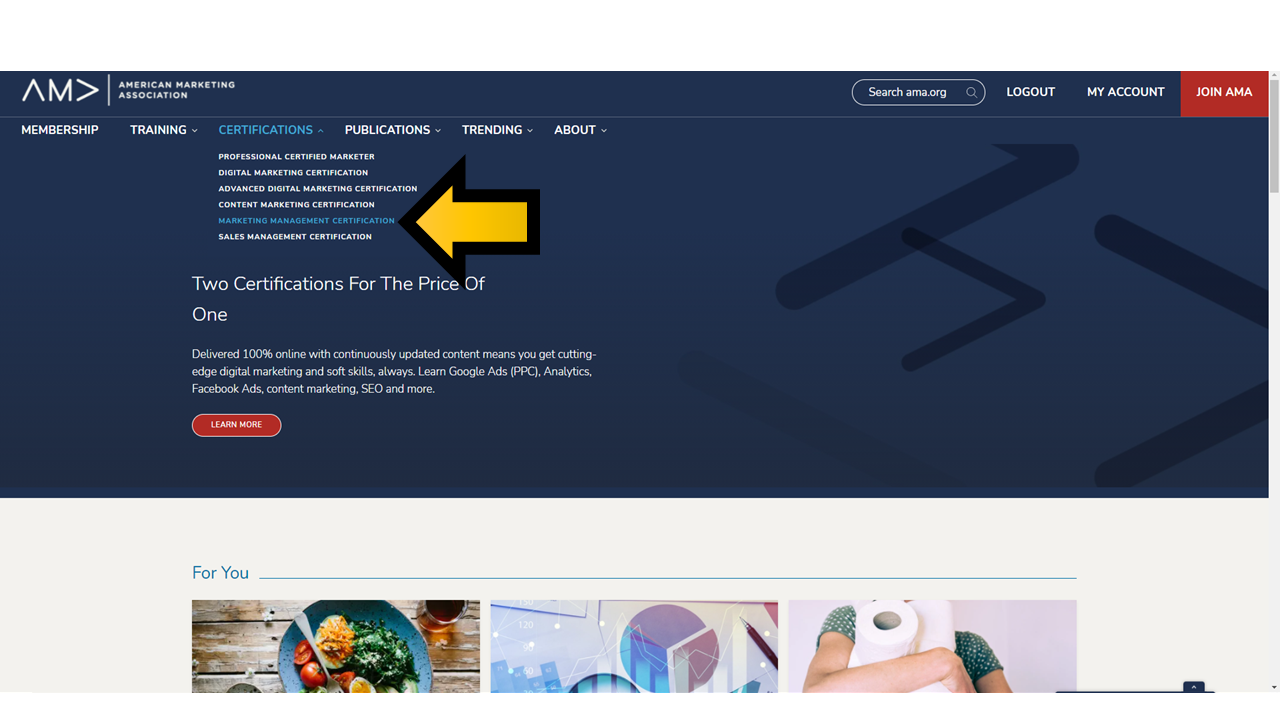The image size is (1280, 720).
Task: Expand the TRENDING dropdown menu
Action: pos(497,130)
